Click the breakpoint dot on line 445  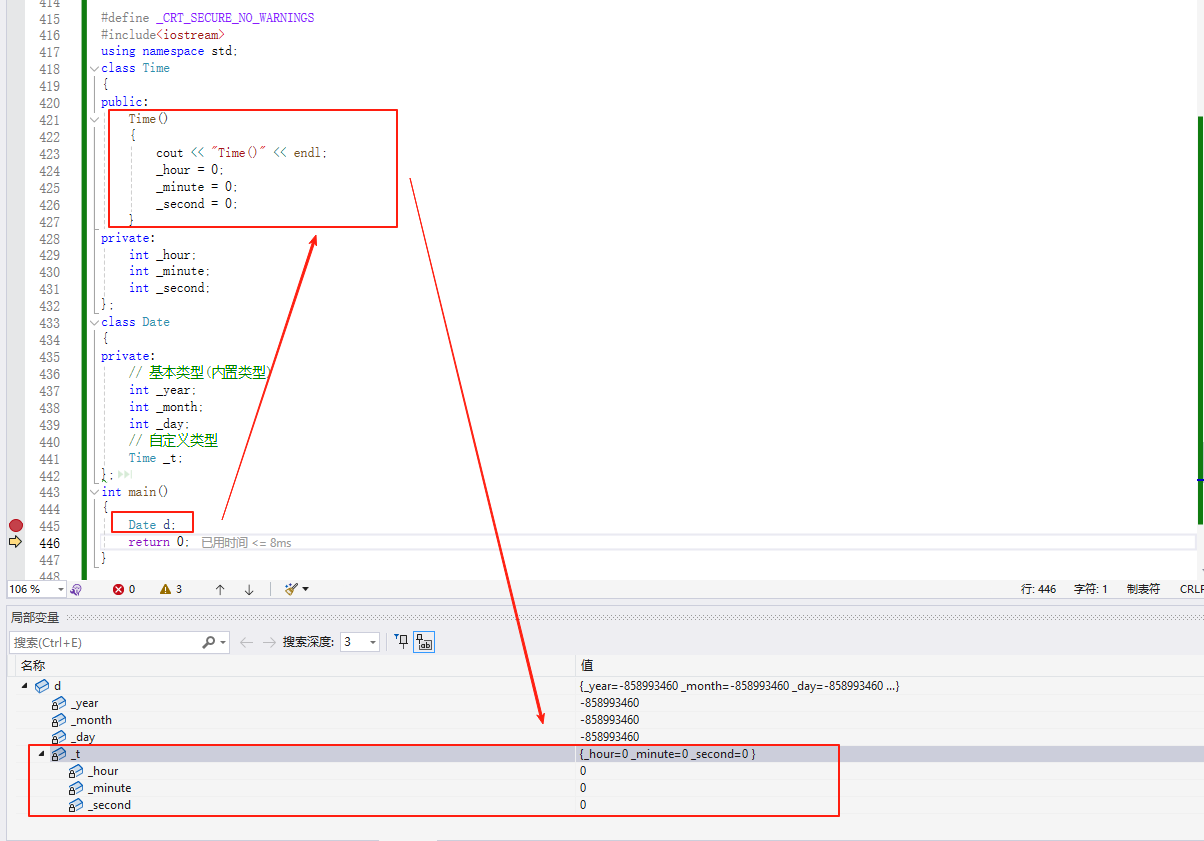pyautogui.click(x=15, y=525)
